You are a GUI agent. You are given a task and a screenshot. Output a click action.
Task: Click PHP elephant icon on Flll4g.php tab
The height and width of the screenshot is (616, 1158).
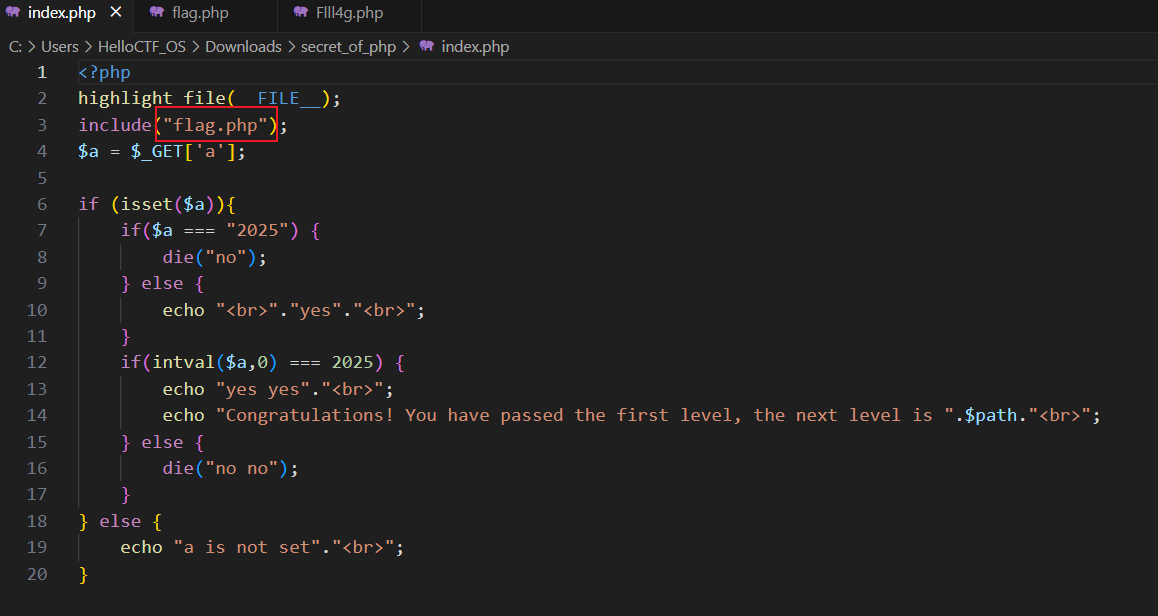click(x=301, y=13)
